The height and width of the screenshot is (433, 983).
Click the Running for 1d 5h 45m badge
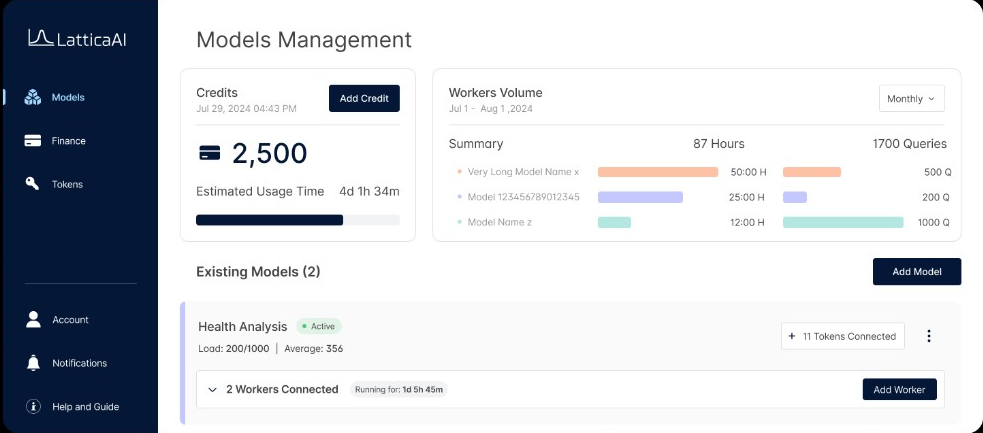[399, 390]
